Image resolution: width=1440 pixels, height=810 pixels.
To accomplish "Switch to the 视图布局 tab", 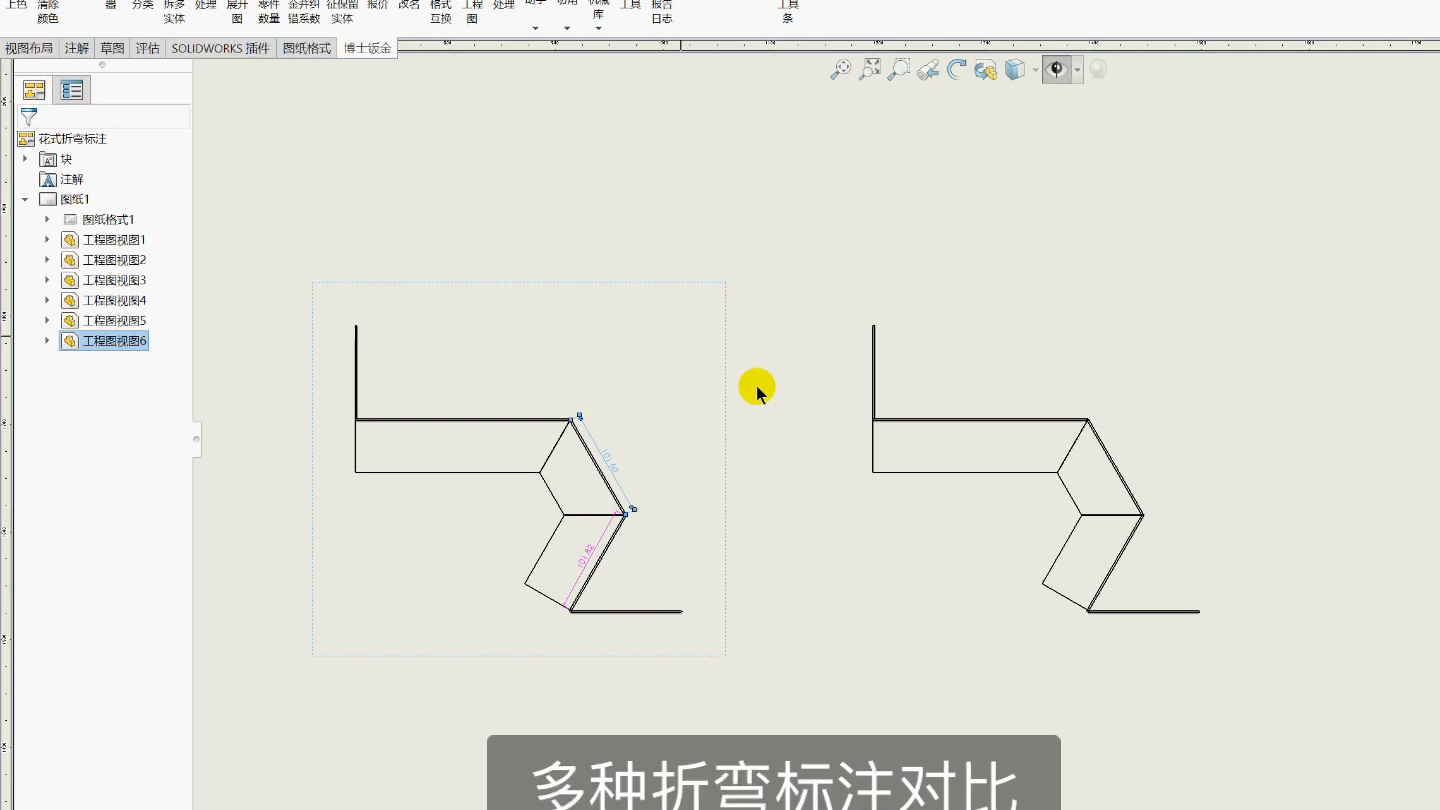I will [29, 48].
